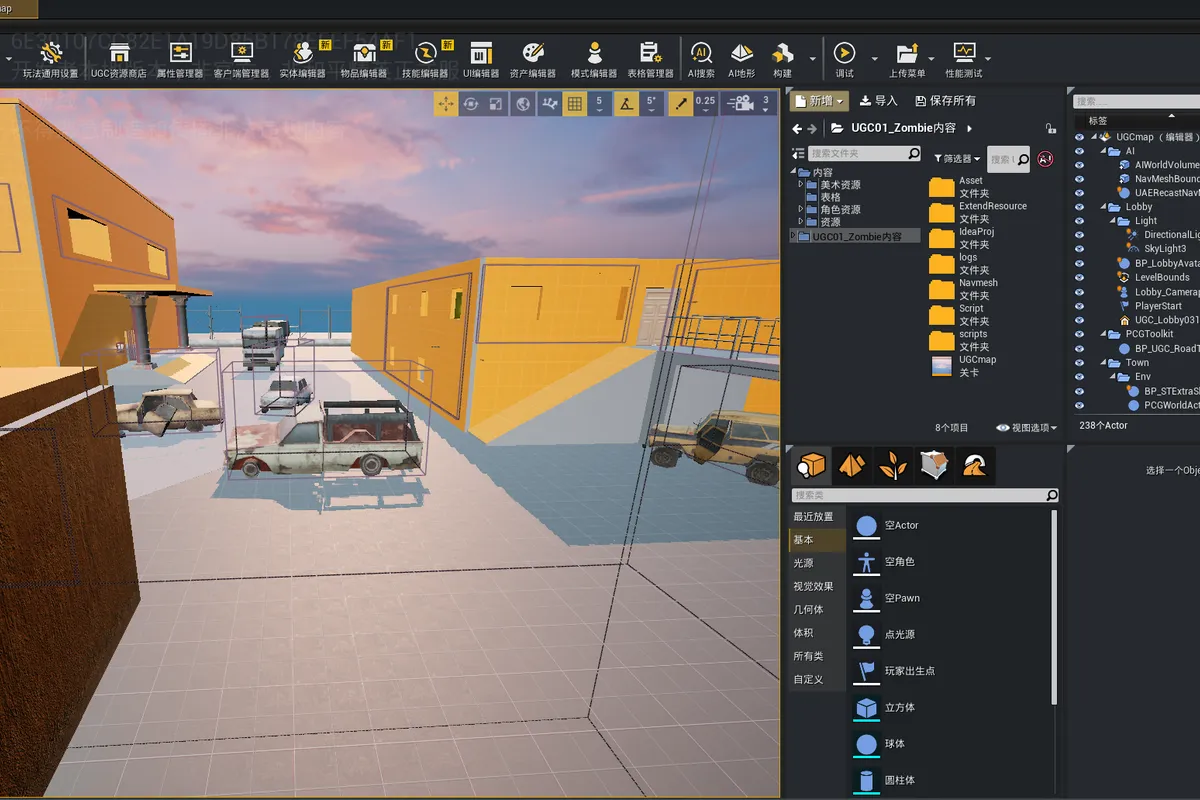The height and width of the screenshot is (800, 1200).
Task: Launch the 属性管理器 attribute manager
Action: [x=180, y=58]
